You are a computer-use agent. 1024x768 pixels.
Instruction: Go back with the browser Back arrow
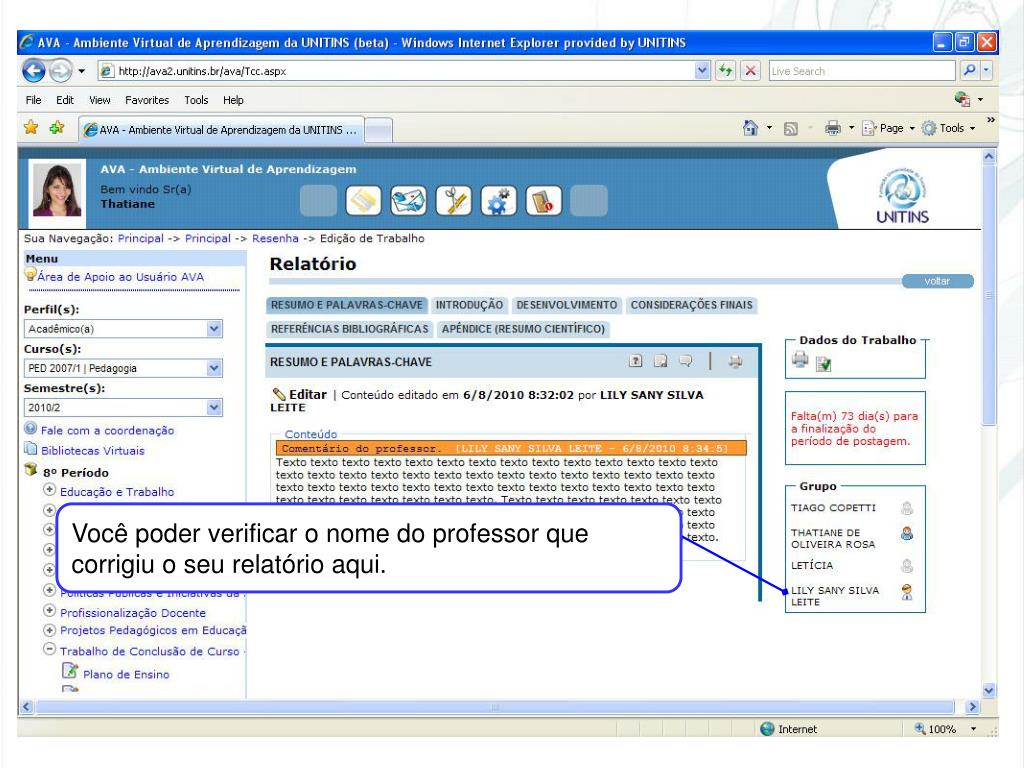[33, 71]
